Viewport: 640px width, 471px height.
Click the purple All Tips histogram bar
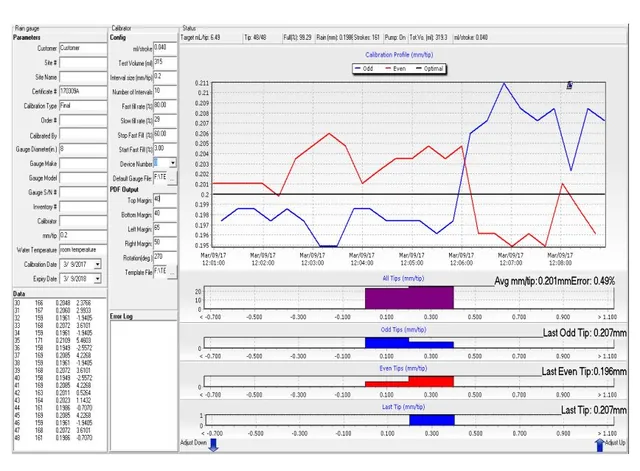click(x=409, y=298)
